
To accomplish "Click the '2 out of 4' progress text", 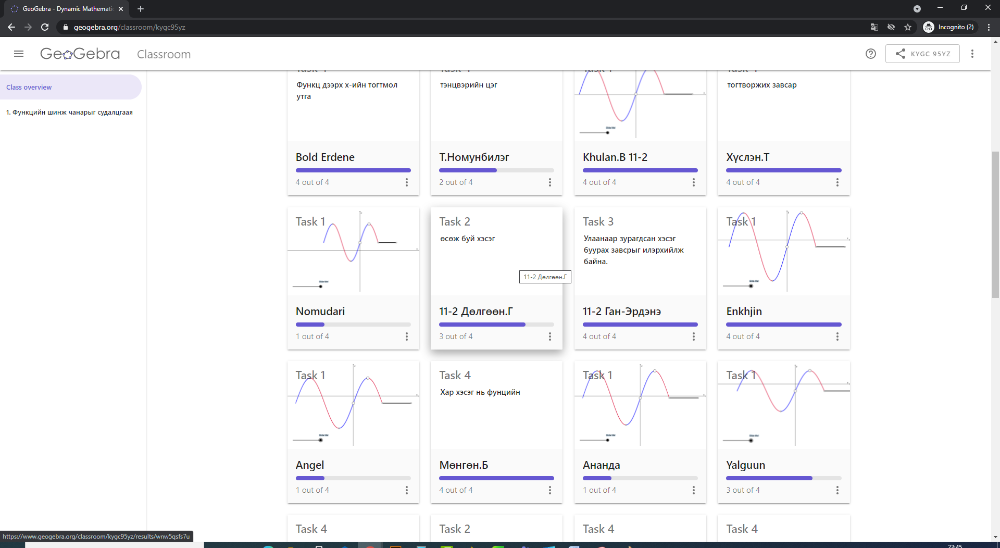I will click(456, 182).
